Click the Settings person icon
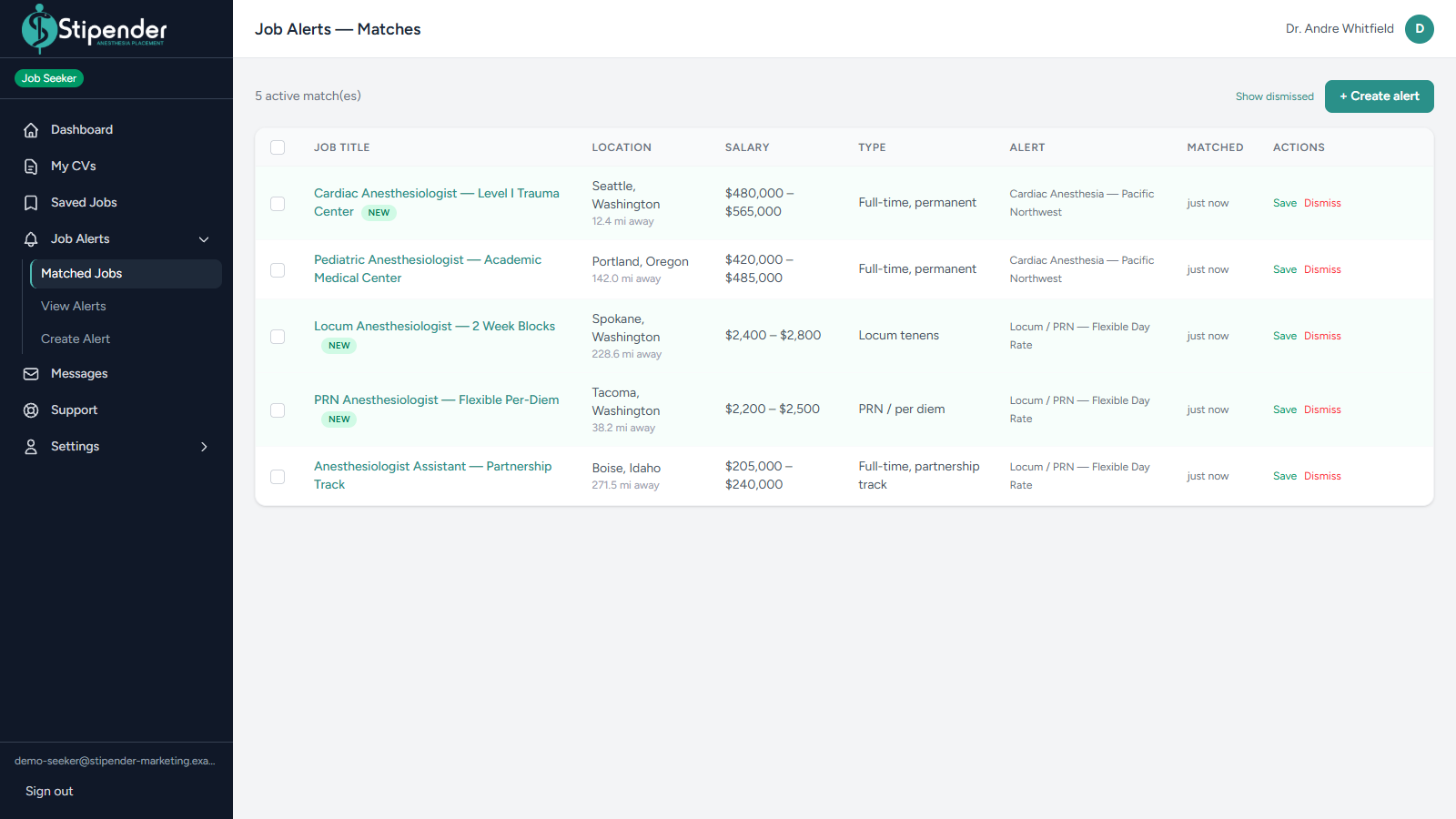The height and width of the screenshot is (819, 1456). click(x=31, y=447)
